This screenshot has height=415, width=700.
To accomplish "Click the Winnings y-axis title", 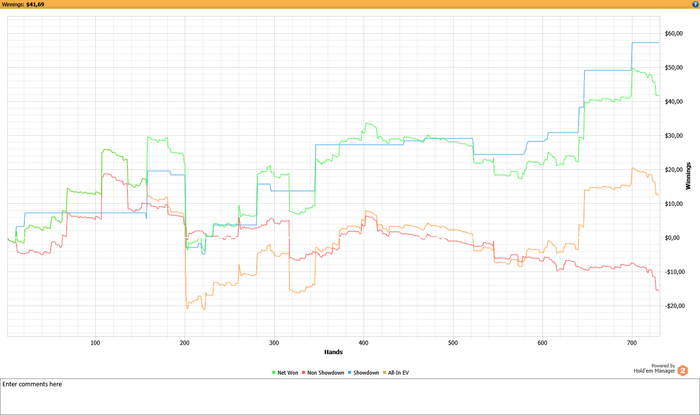I will click(x=689, y=176).
